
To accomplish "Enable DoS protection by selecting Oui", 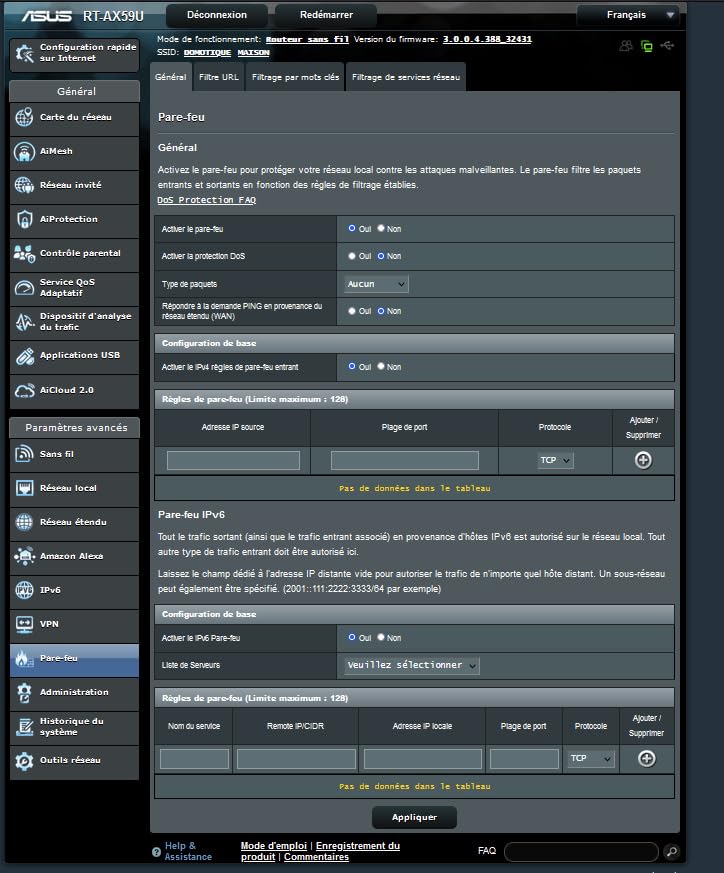I will coord(352,256).
